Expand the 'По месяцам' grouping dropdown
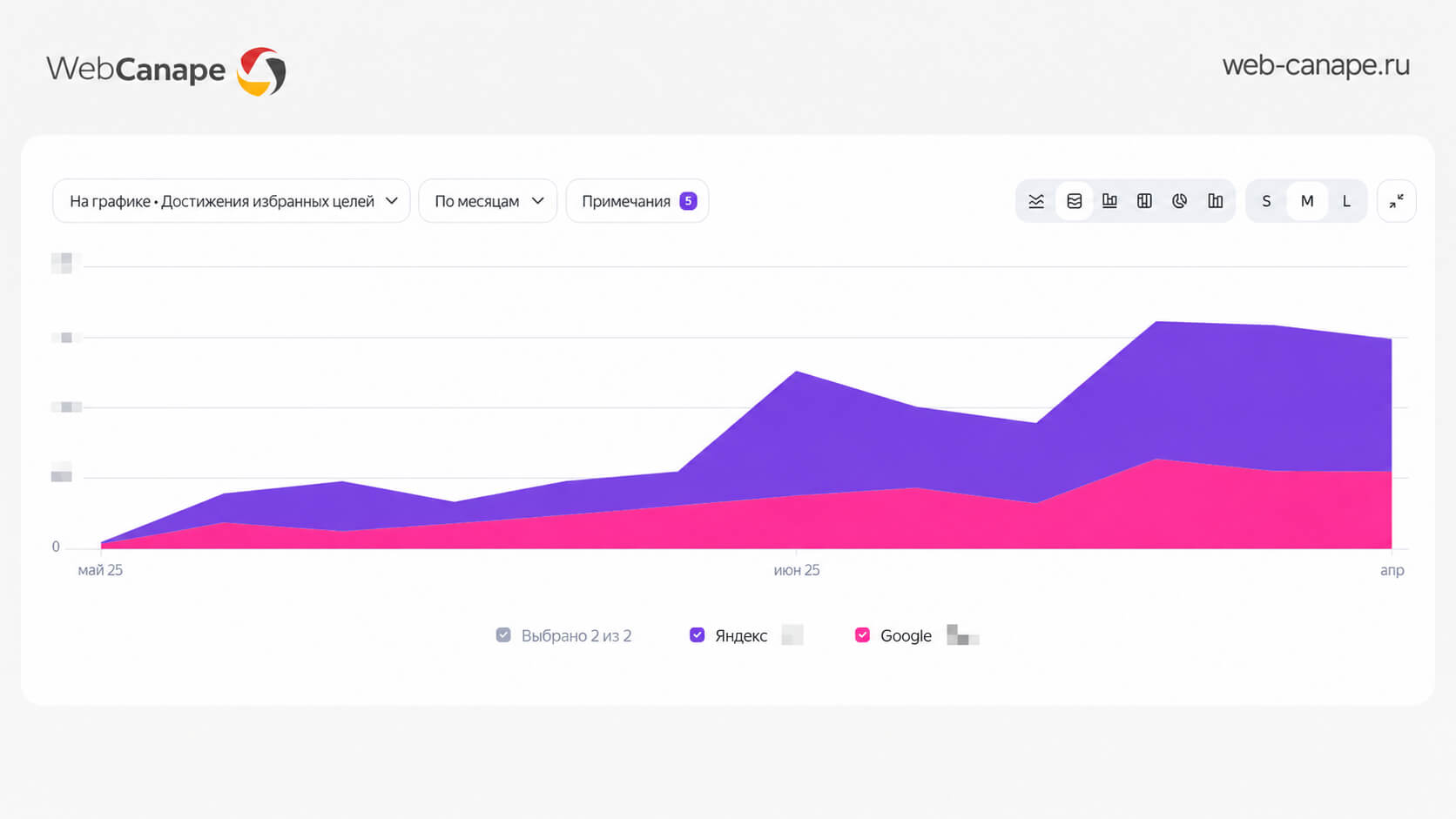 488,201
